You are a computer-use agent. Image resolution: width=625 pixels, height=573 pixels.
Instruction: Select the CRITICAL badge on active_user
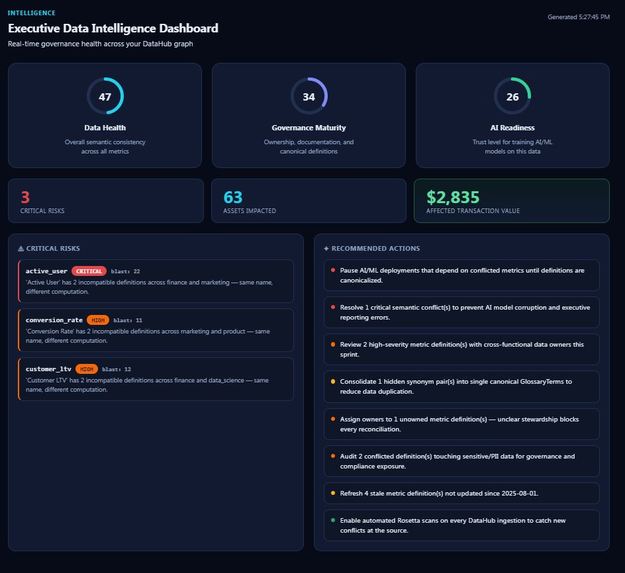(x=89, y=271)
